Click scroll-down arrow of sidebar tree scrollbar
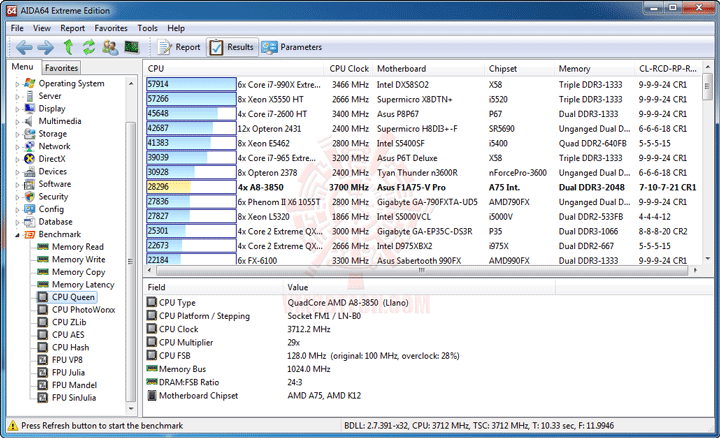The height and width of the screenshot is (438, 720). [x=131, y=408]
